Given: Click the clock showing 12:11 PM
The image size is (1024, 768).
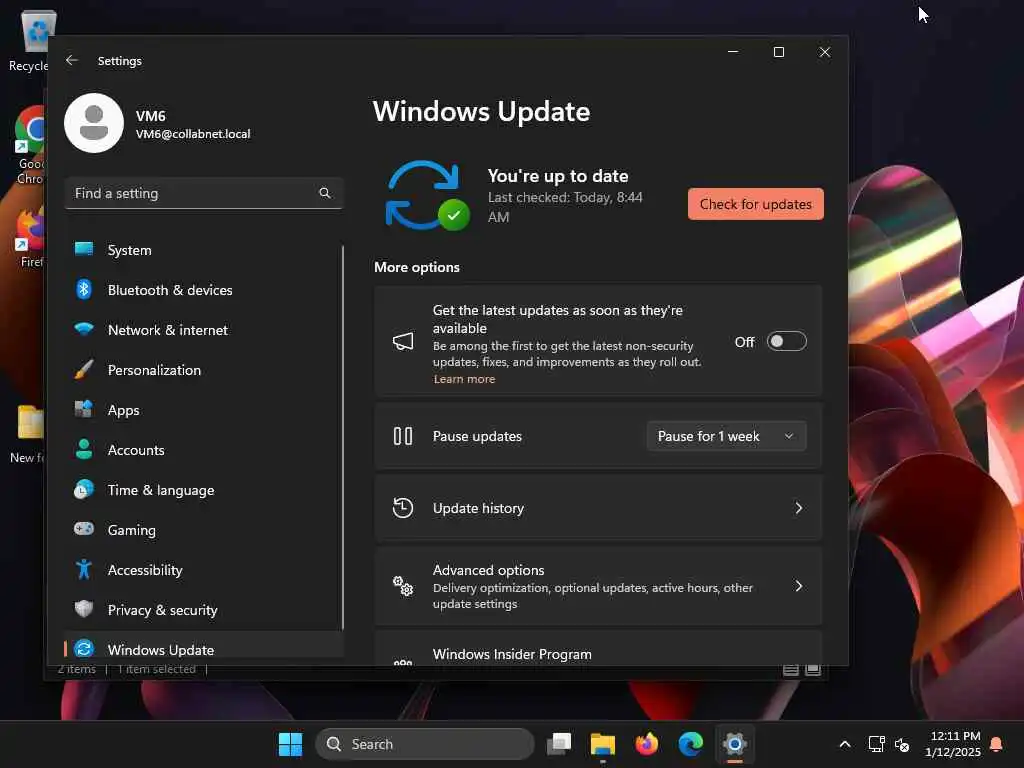Looking at the screenshot, I should pyautogui.click(x=955, y=735).
